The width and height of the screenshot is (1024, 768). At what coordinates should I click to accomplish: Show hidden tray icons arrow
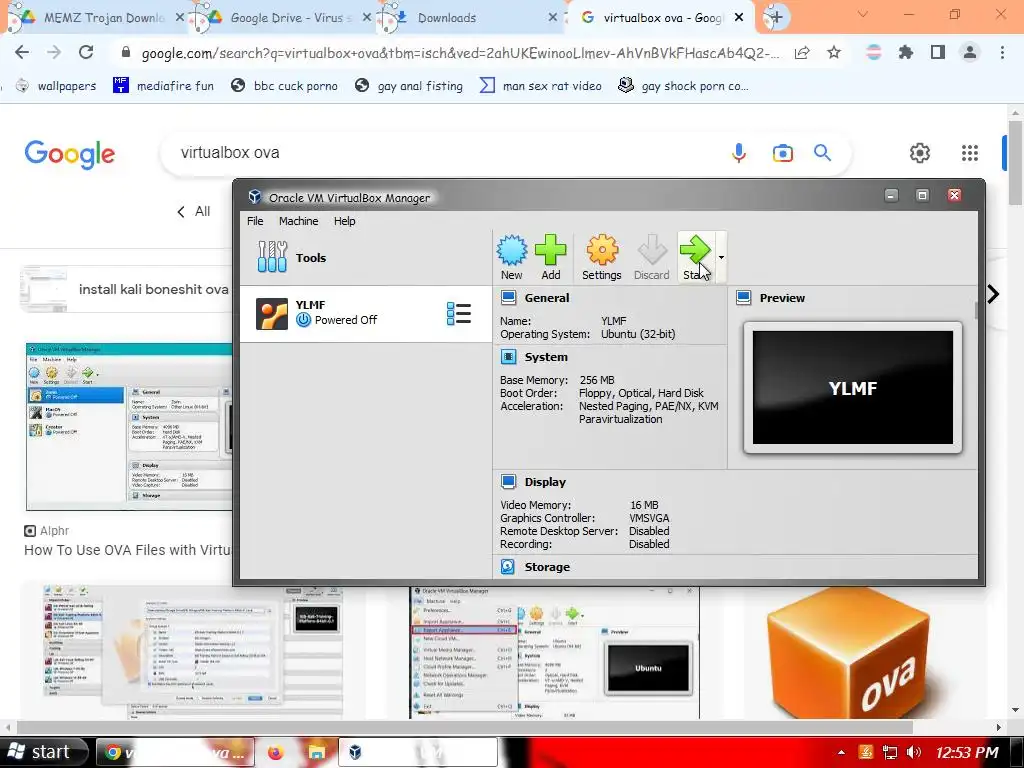pyautogui.click(x=841, y=752)
